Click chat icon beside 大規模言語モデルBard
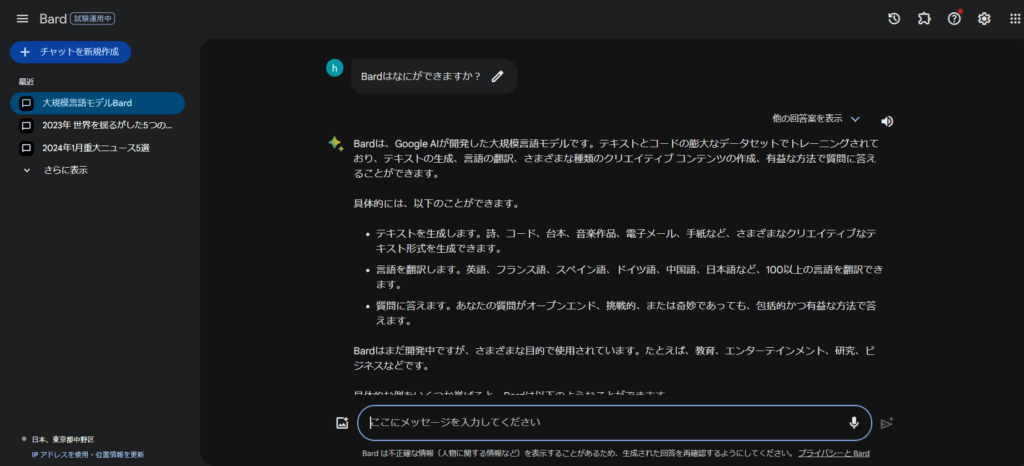Screen dimensions: 1024x466 point(26,103)
